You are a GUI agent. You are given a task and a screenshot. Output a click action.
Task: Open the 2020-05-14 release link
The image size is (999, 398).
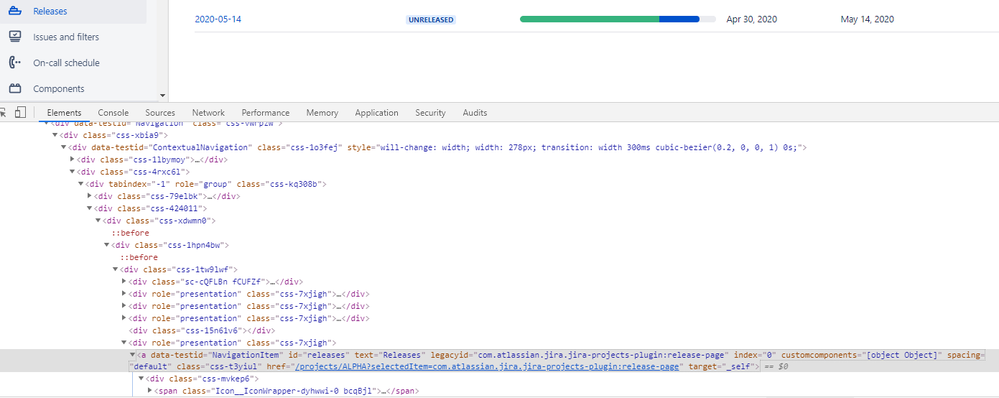point(218,19)
